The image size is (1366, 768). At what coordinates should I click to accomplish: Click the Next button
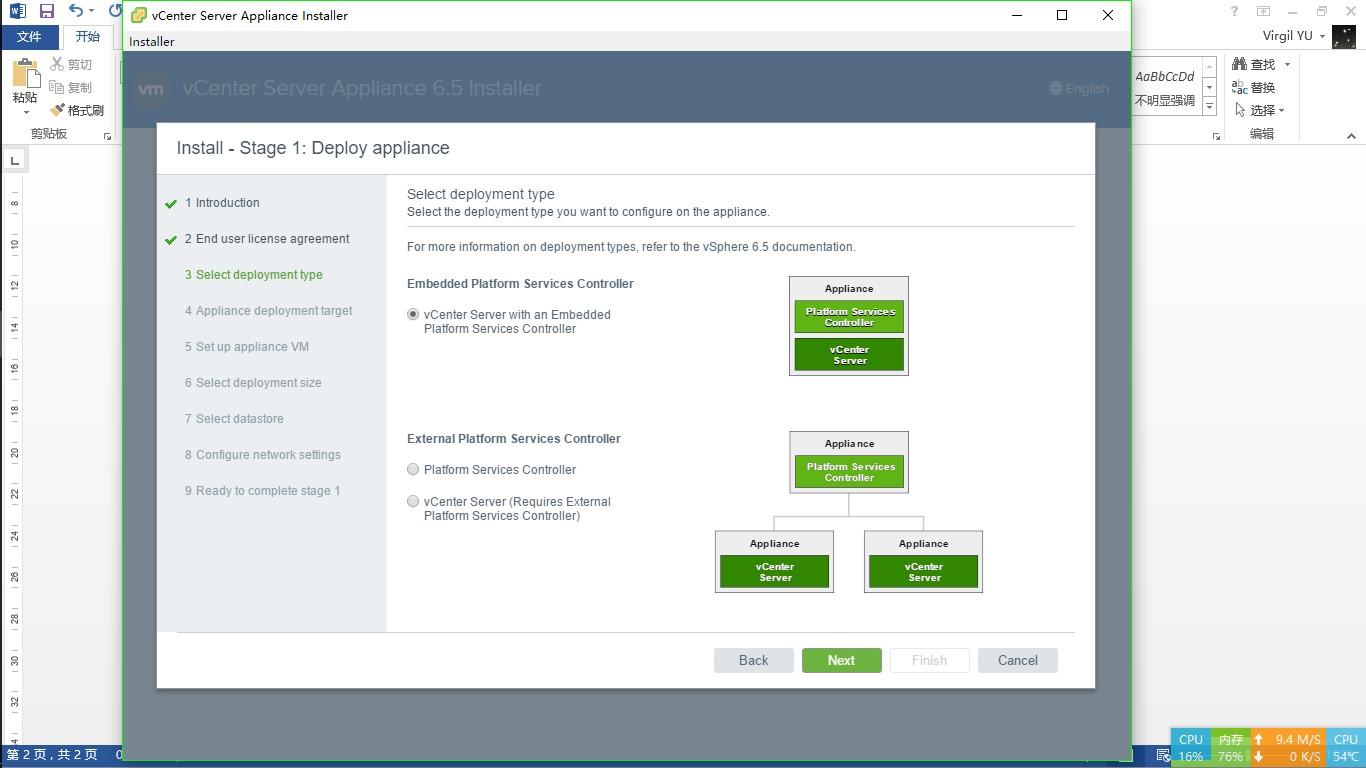(841, 660)
